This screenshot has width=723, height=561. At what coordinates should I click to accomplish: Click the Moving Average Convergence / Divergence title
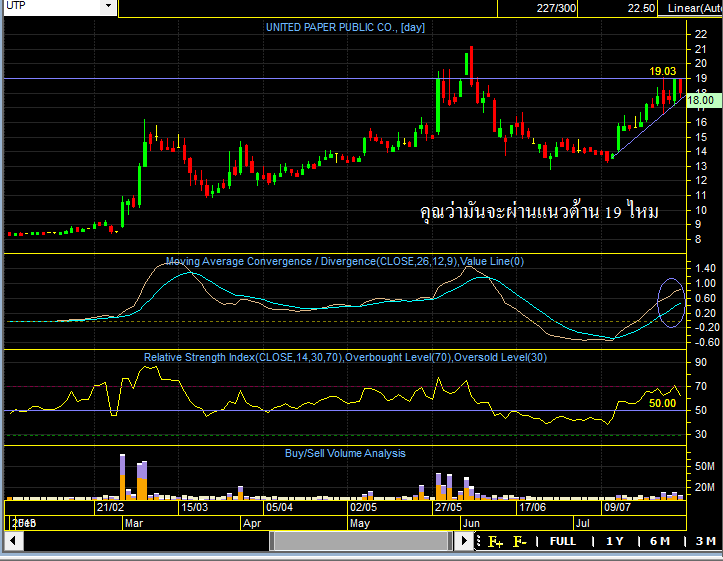(344, 261)
